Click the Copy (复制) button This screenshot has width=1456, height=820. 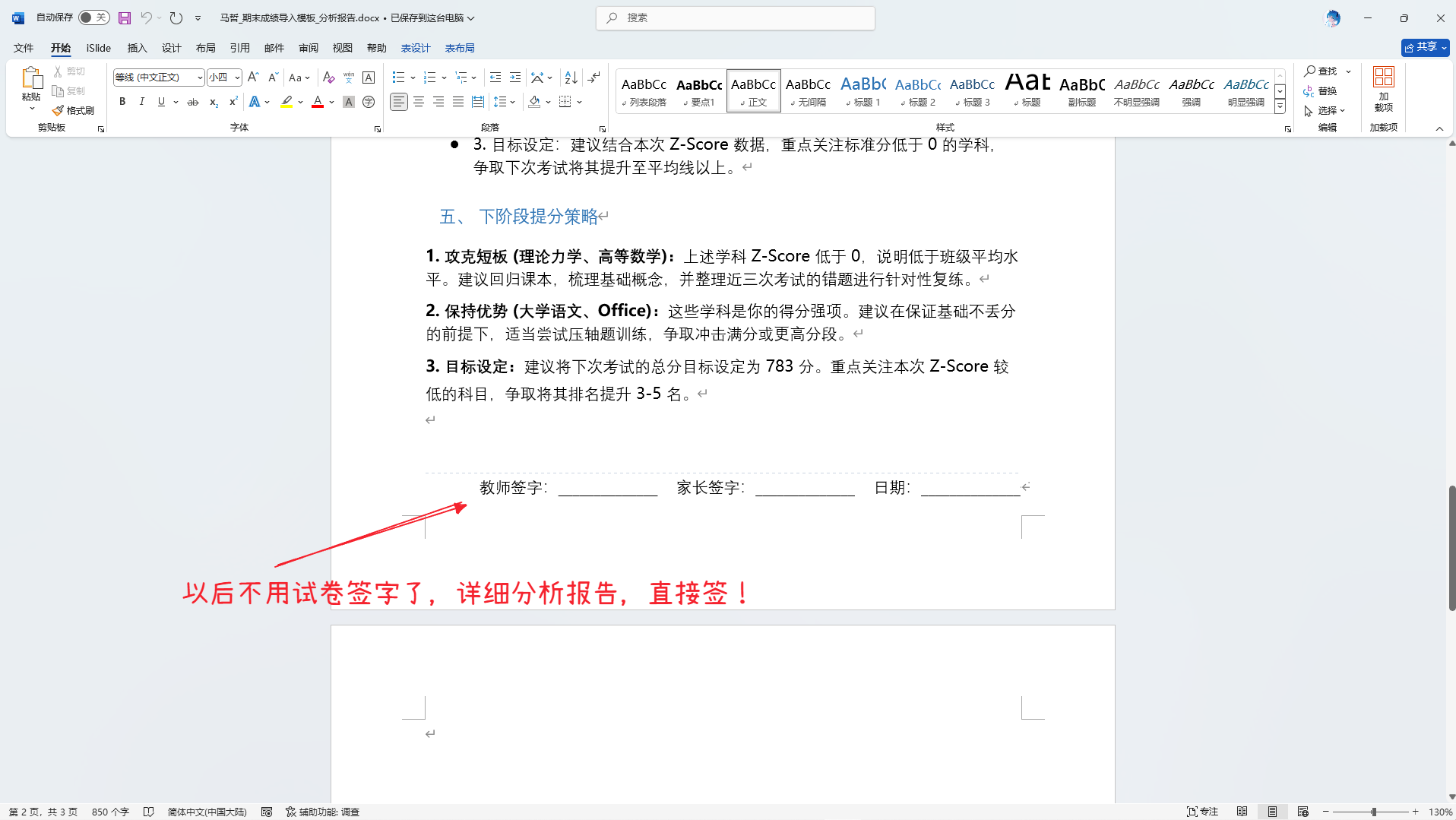[x=69, y=91]
